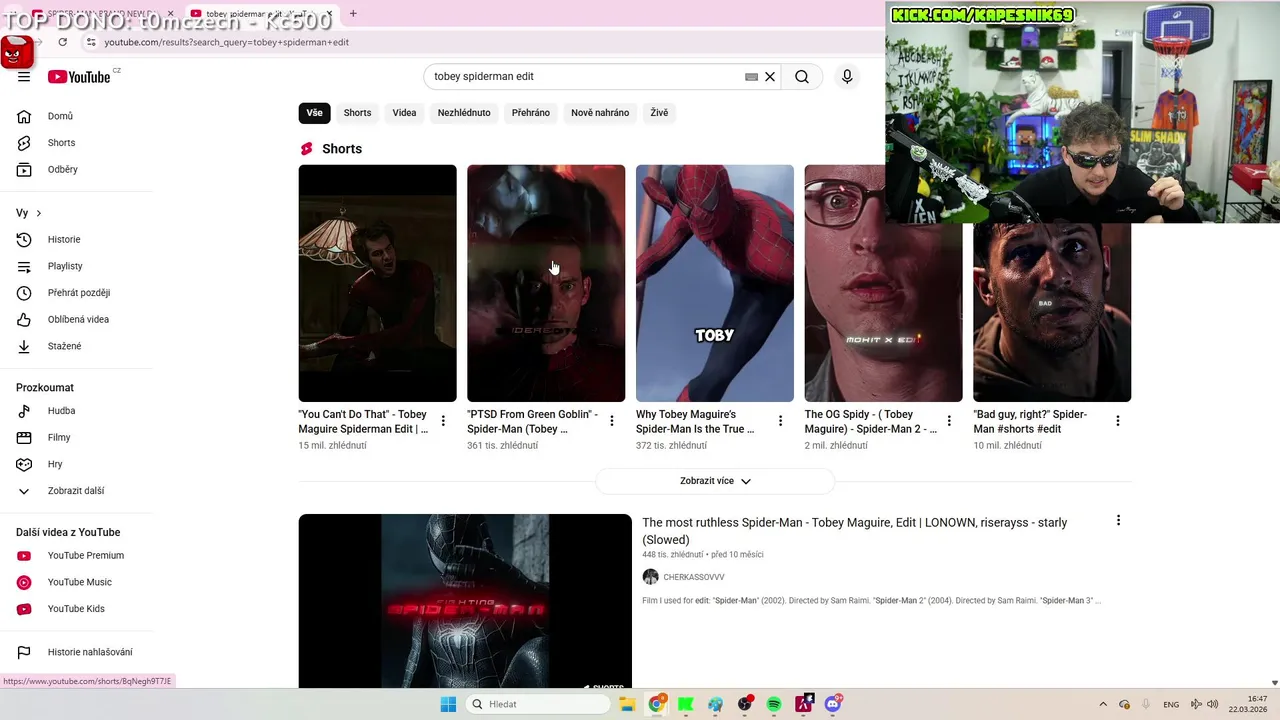Show hidden system tray icons
The image size is (1280, 720).
pyautogui.click(x=1103, y=704)
